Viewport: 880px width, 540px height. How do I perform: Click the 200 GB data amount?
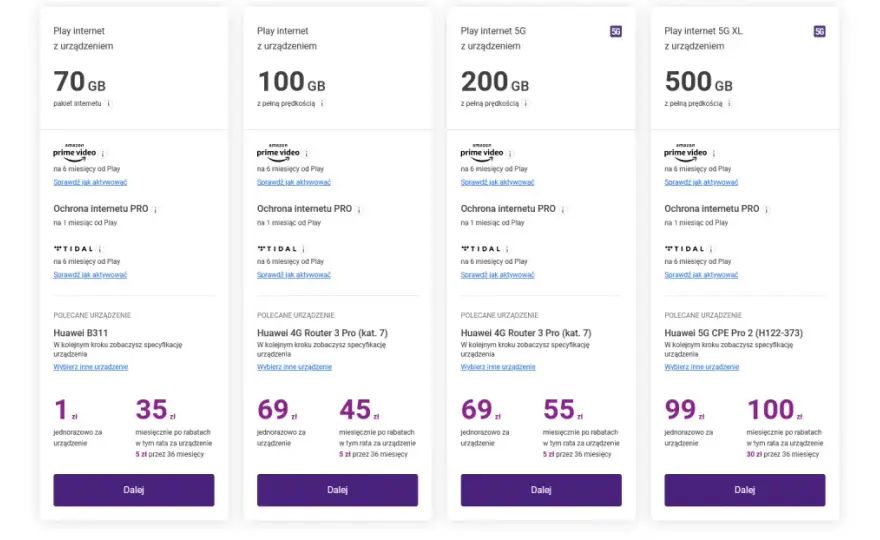(495, 82)
